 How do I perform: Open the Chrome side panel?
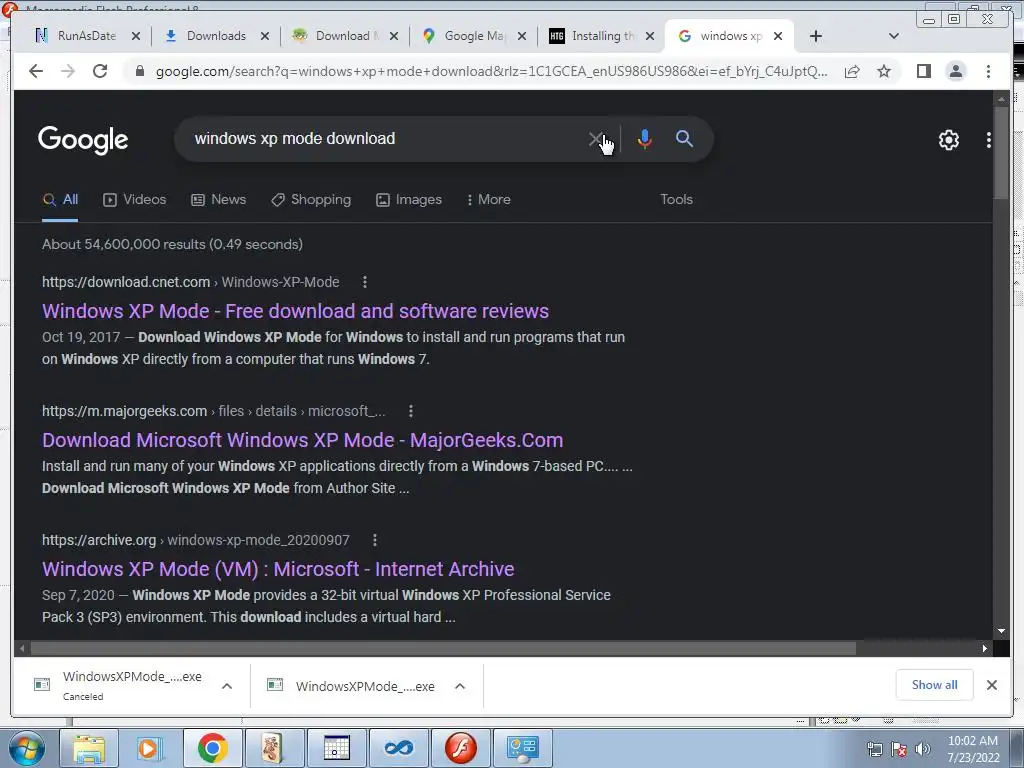tap(923, 71)
